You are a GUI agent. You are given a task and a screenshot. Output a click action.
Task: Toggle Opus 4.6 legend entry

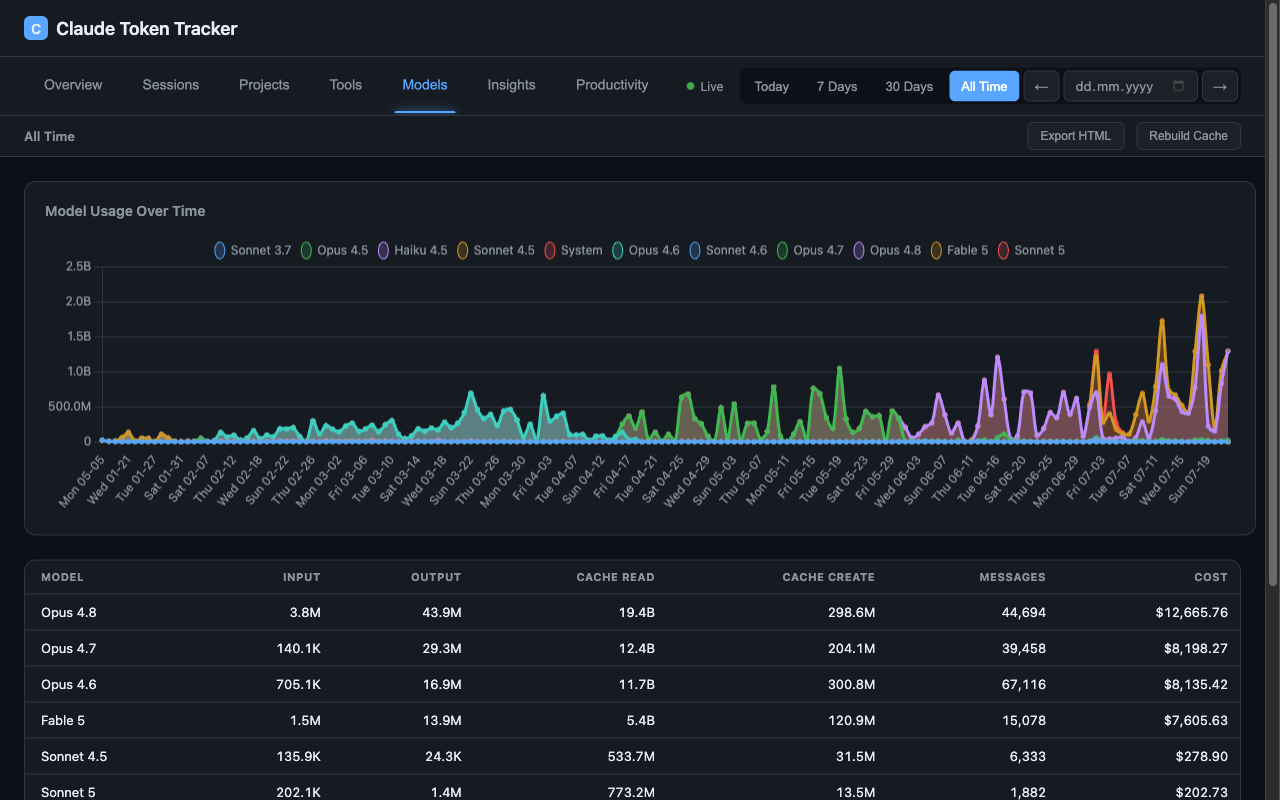[646, 250]
